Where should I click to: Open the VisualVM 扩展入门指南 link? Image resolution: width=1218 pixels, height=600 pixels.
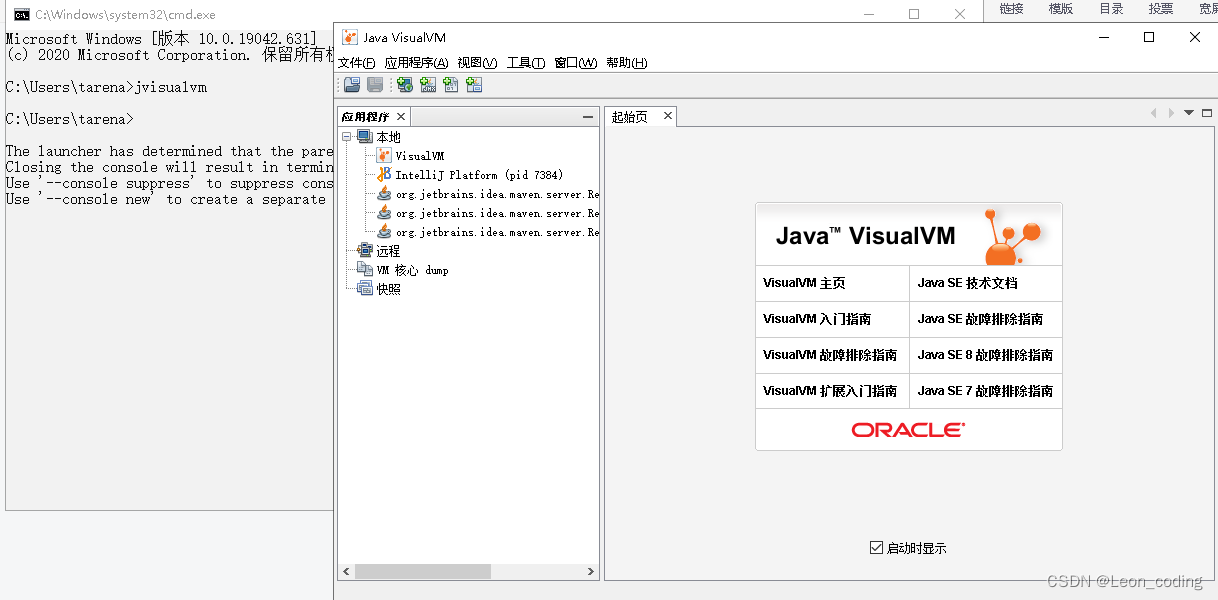pos(830,391)
